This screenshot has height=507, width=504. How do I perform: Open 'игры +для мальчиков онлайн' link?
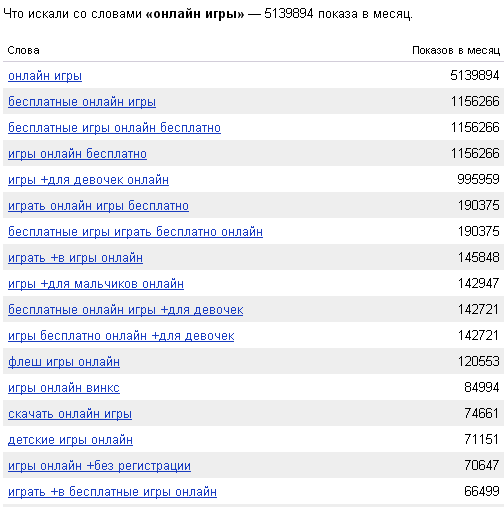coord(96,284)
